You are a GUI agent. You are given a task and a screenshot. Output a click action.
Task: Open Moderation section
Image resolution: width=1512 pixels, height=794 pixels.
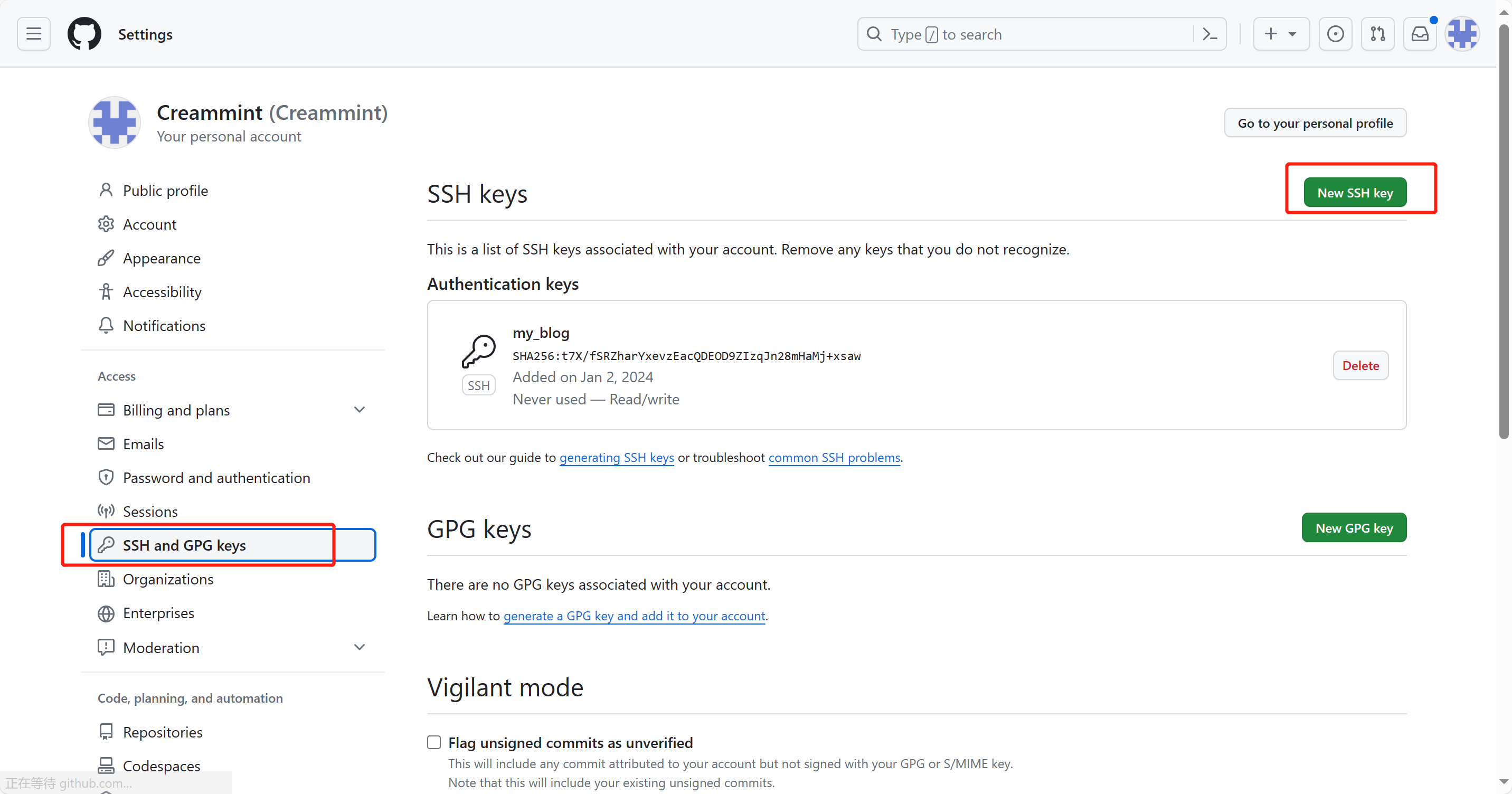coord(232,647)
